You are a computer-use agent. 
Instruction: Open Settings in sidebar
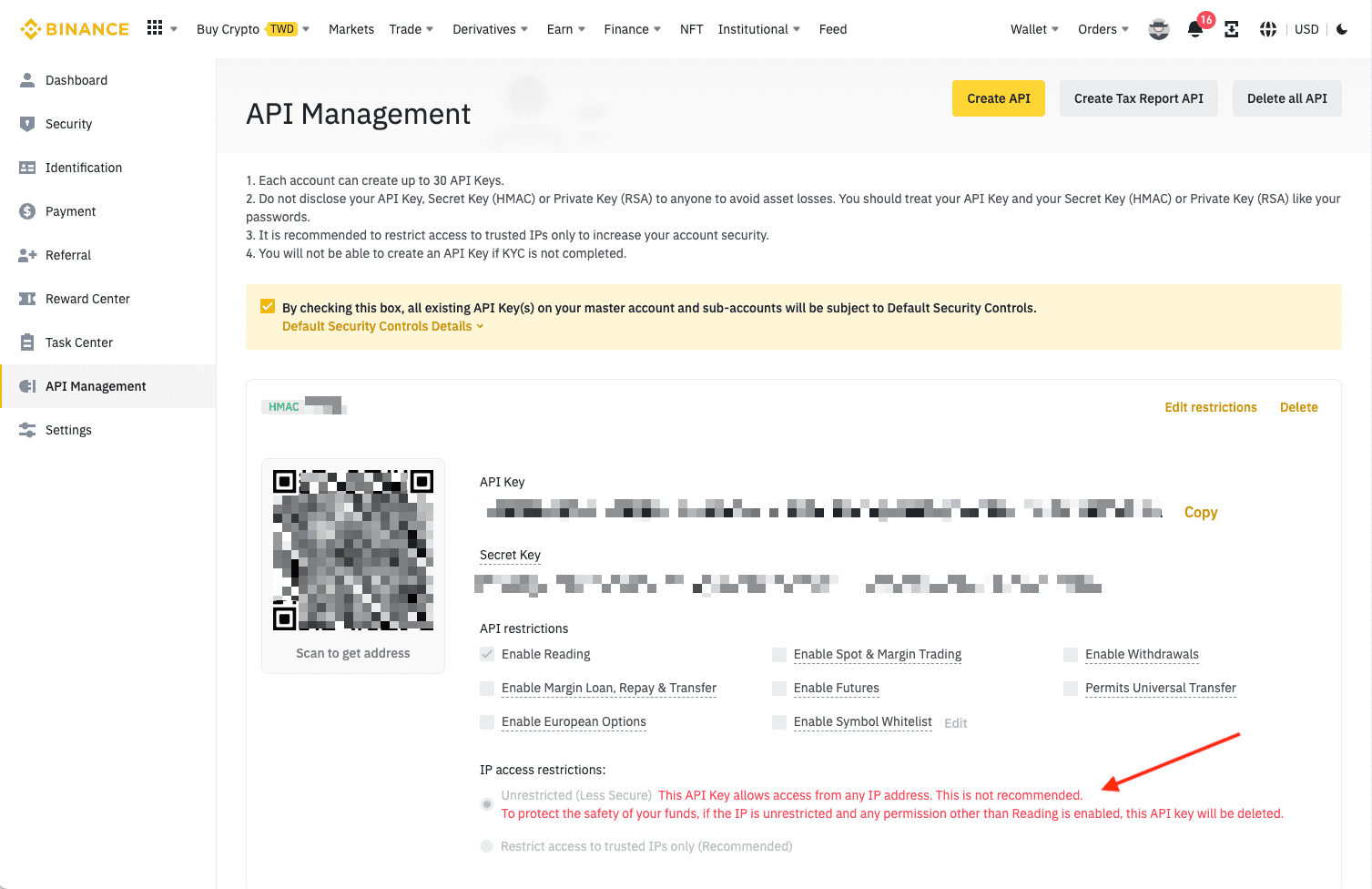pyautogui.click(x=107, y=430)
